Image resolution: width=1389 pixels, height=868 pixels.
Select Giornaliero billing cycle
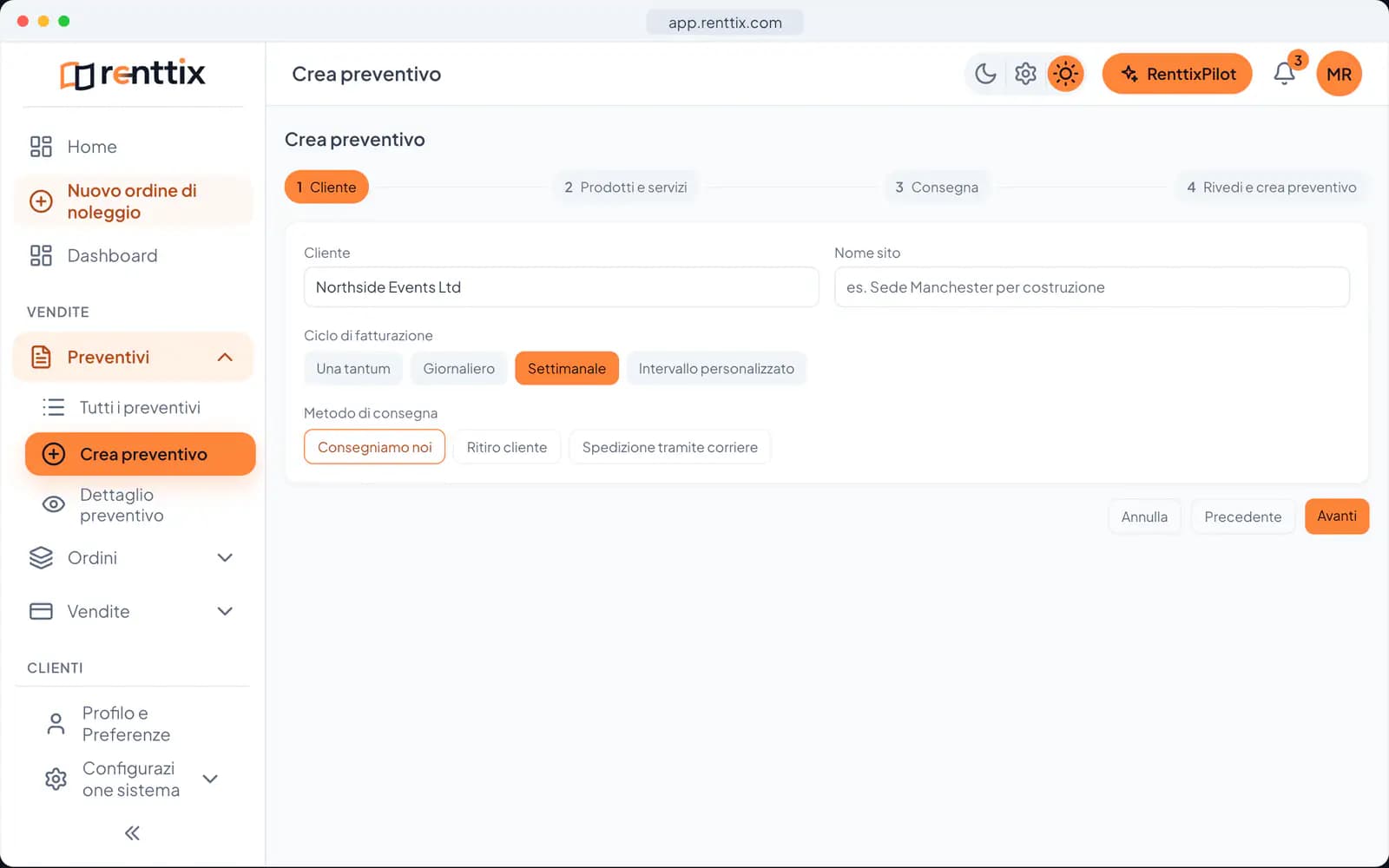click(458, 368)
